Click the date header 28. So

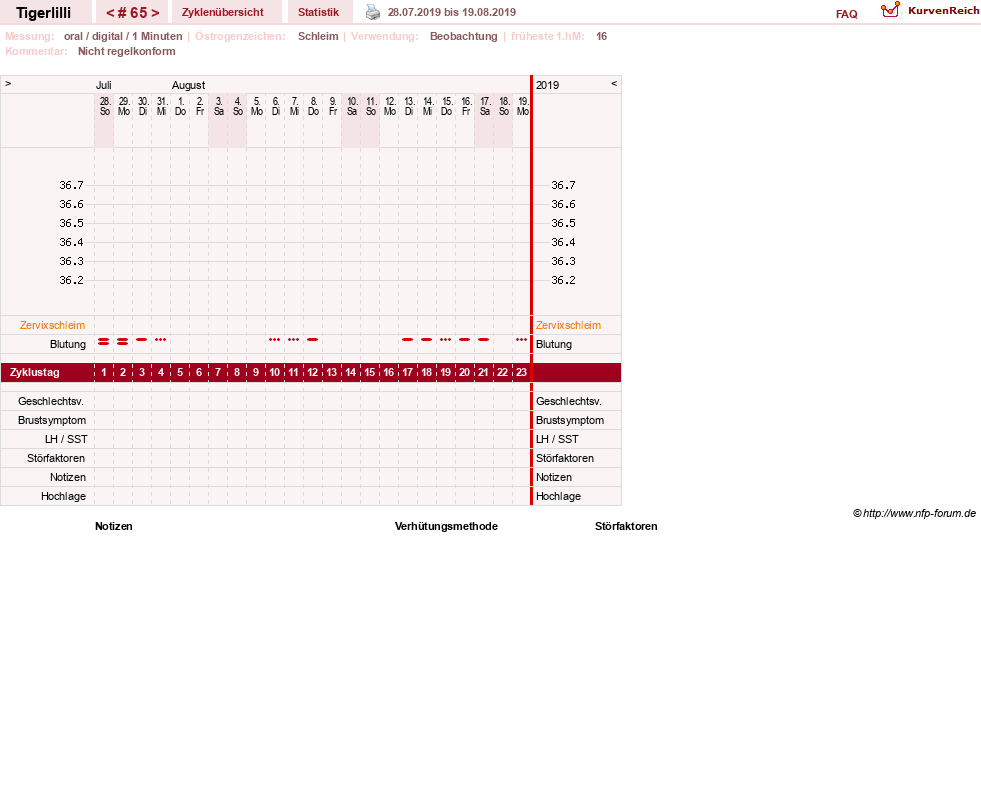[104, 106]
